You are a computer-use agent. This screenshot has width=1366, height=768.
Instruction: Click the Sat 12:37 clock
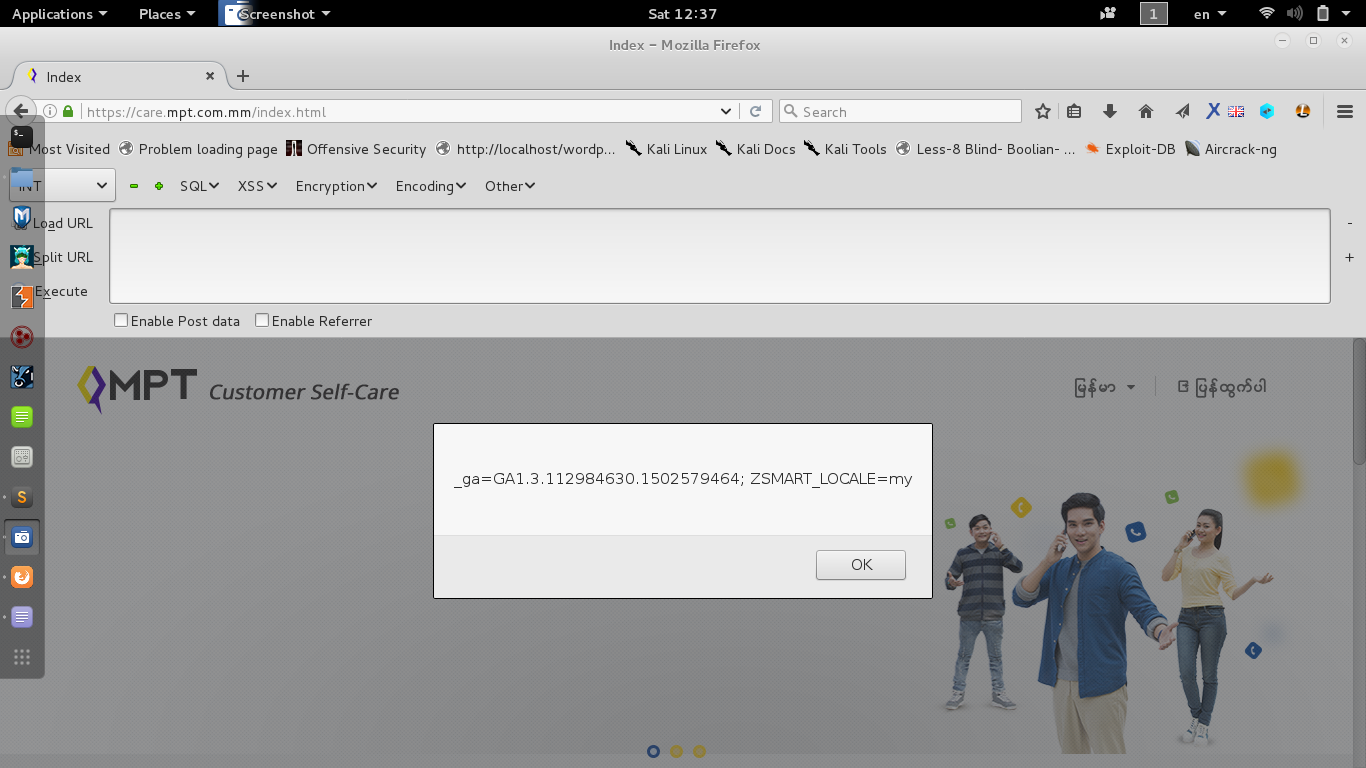[x=682, y=14]
